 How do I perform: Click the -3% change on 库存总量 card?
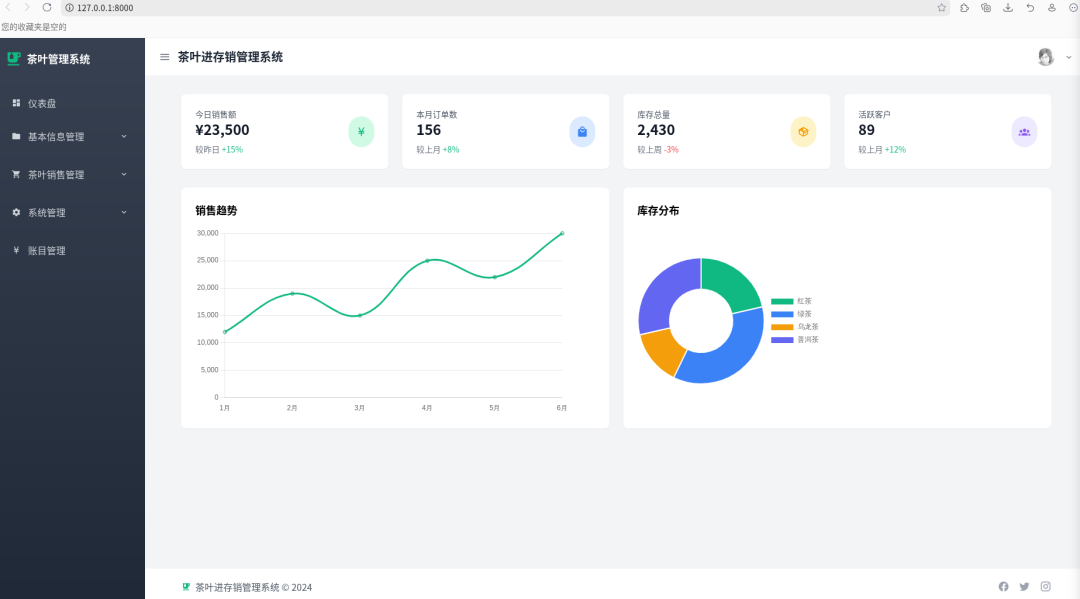(x=671, y=149)
